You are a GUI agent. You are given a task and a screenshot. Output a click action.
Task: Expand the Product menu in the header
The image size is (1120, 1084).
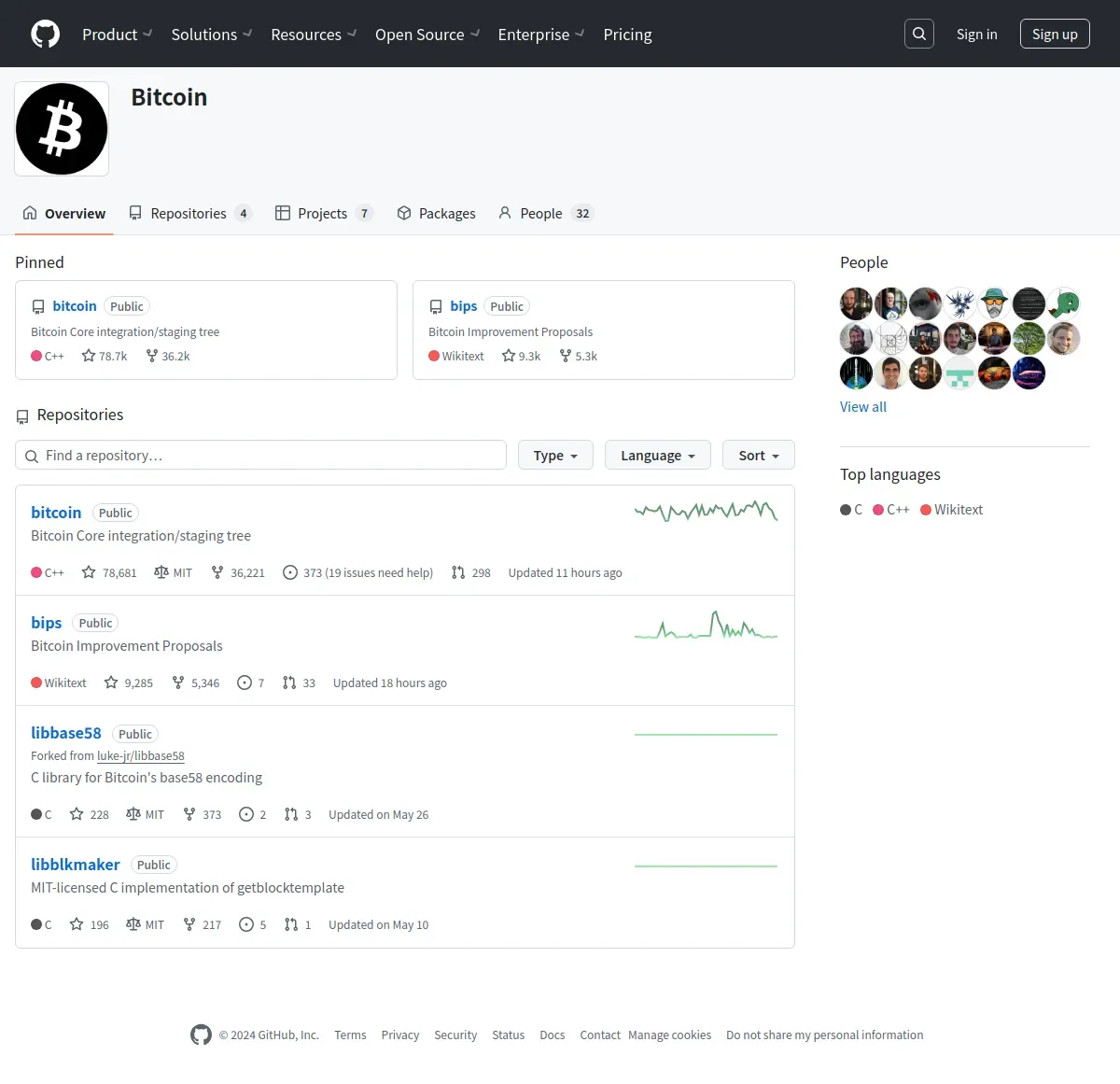pos(117,34)
